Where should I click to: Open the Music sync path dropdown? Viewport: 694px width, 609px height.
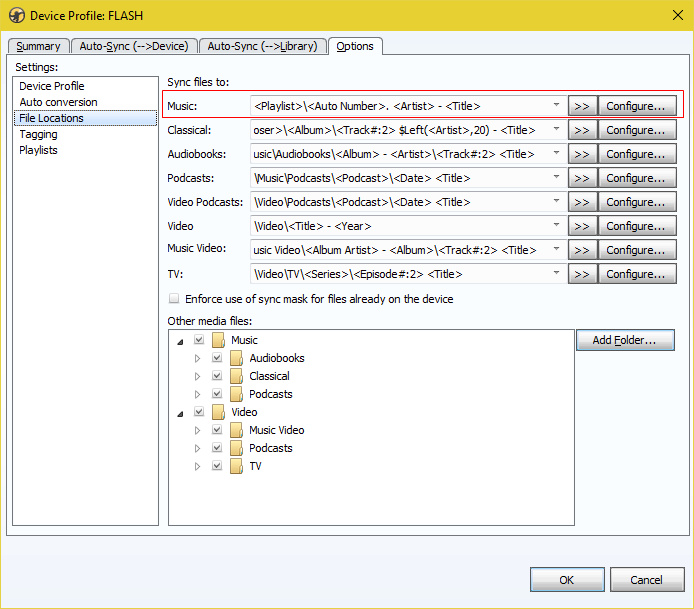click(x=556, y=106)
